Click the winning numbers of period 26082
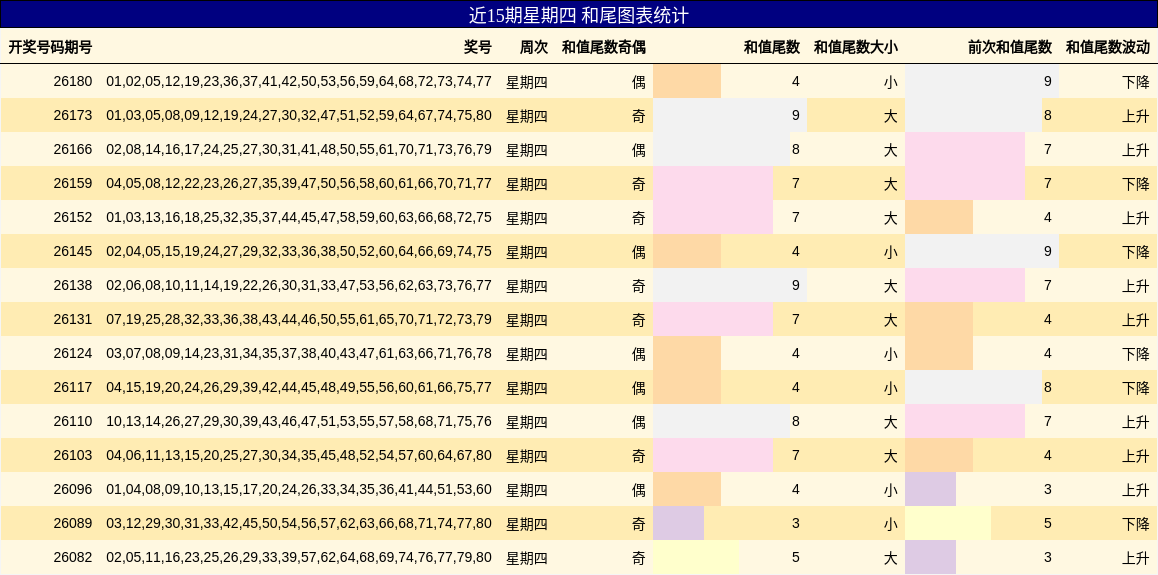This screenshot has height=575, width=1158. coord(299,557)
